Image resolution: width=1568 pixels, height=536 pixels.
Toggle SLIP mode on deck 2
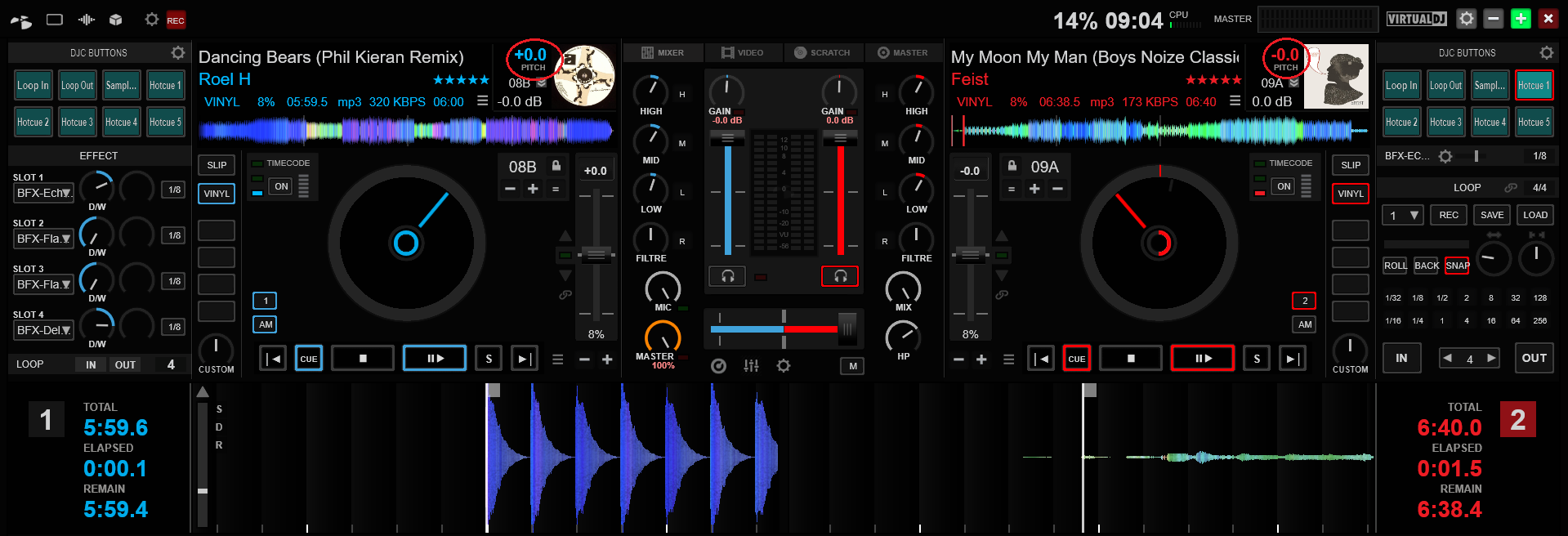pos(1351,165)
